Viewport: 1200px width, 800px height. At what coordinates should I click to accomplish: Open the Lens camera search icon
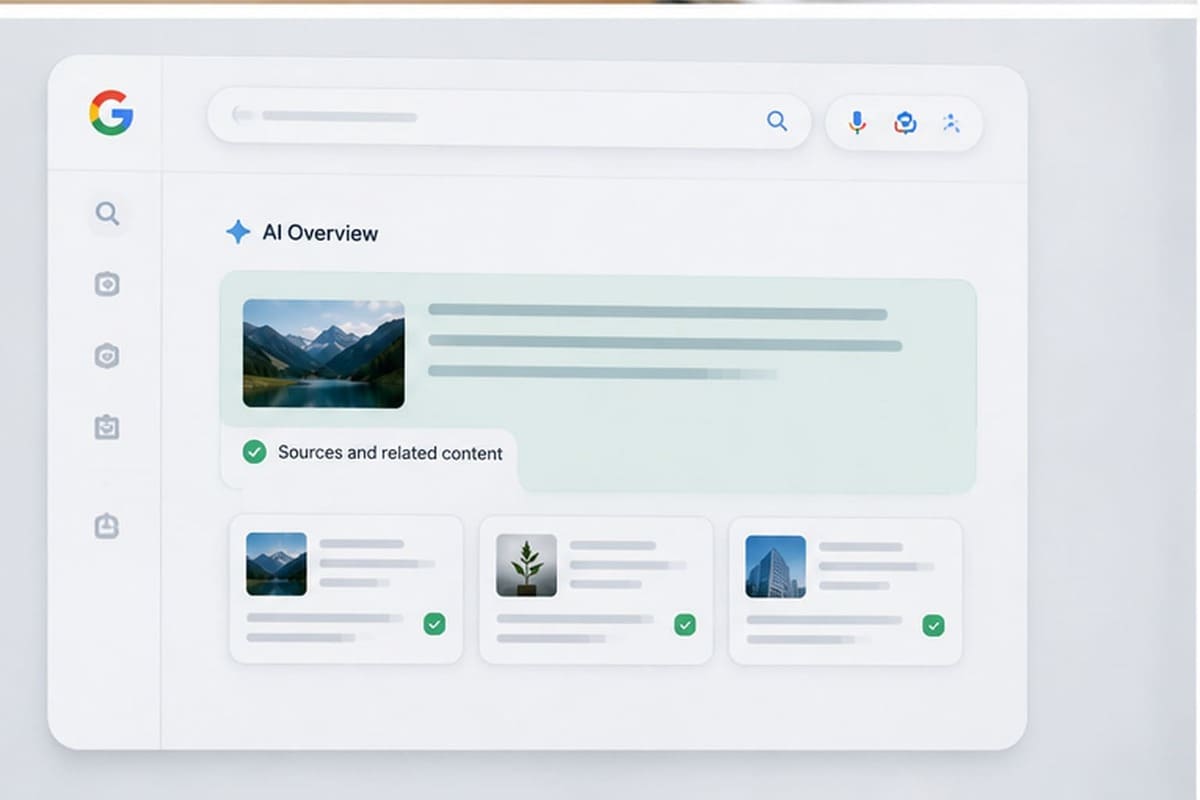tap(905, 122)
